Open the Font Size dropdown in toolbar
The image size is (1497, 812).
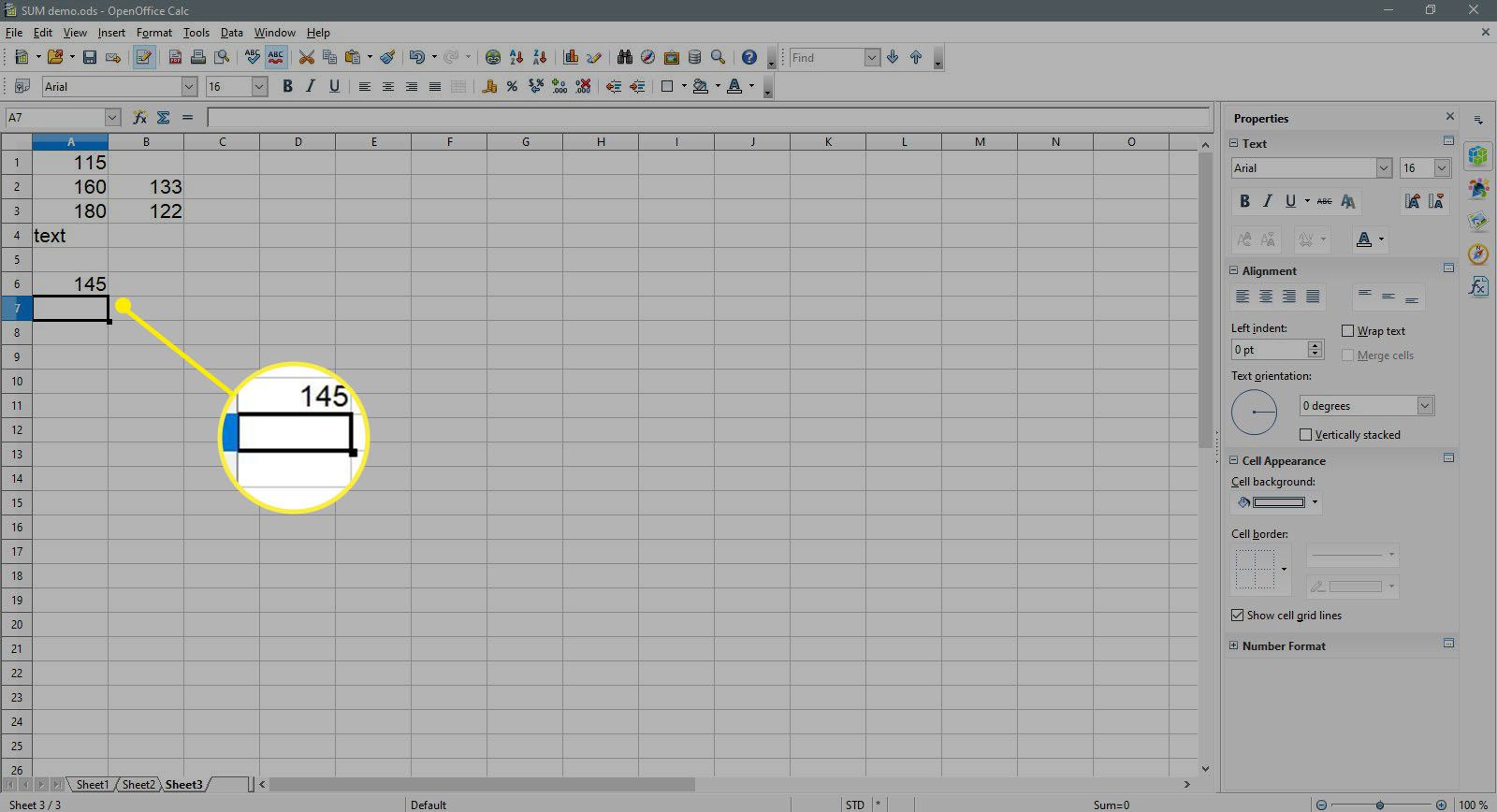(x=260, y=87)
